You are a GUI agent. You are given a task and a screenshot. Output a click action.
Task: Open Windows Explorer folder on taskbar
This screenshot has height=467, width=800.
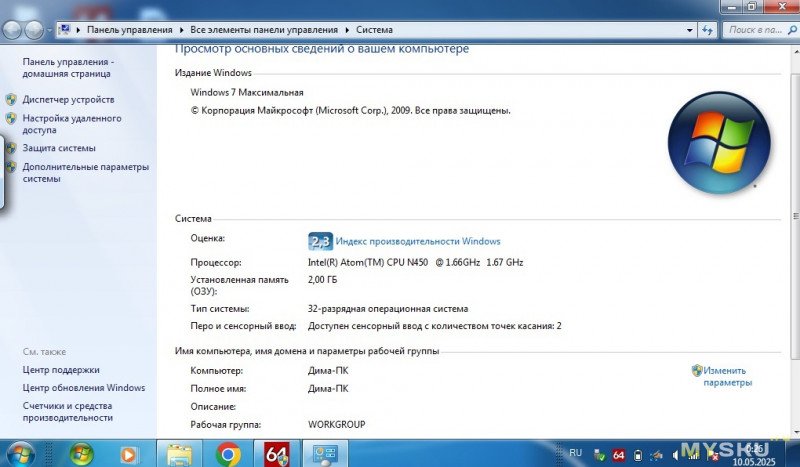[x=179, y=454]
